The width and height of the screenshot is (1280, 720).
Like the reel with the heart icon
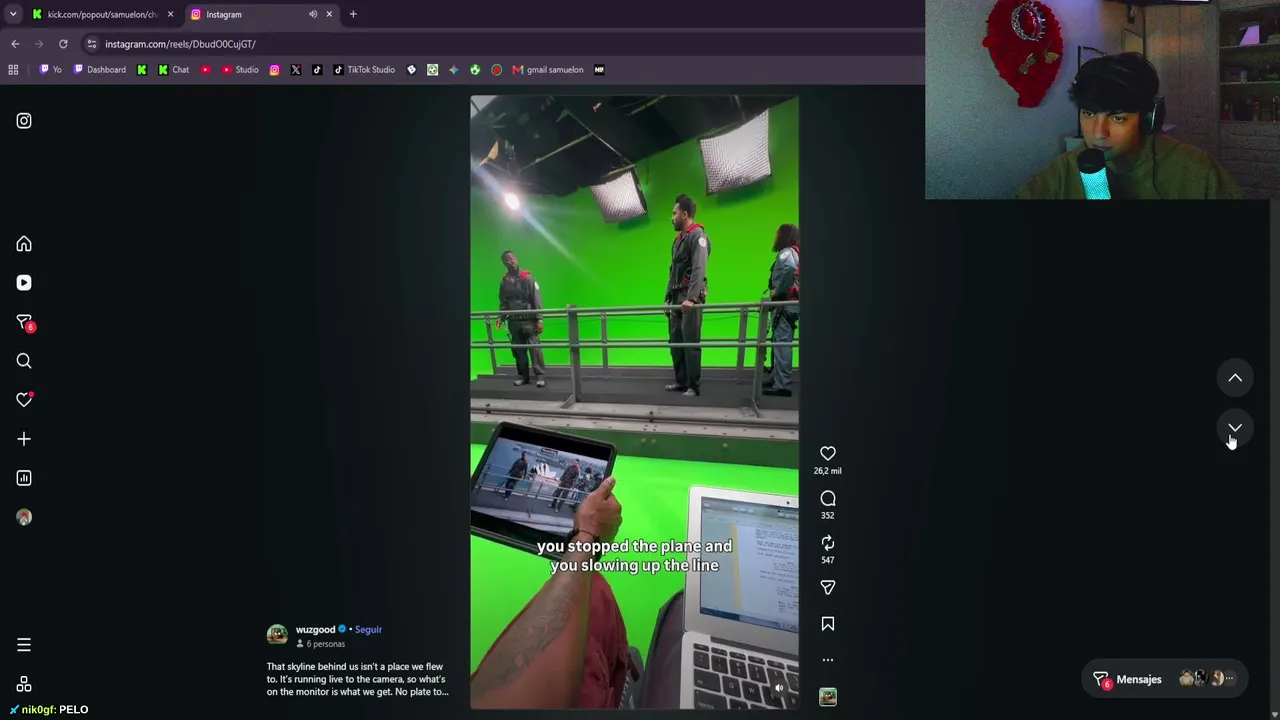click(x=828, y=454)
